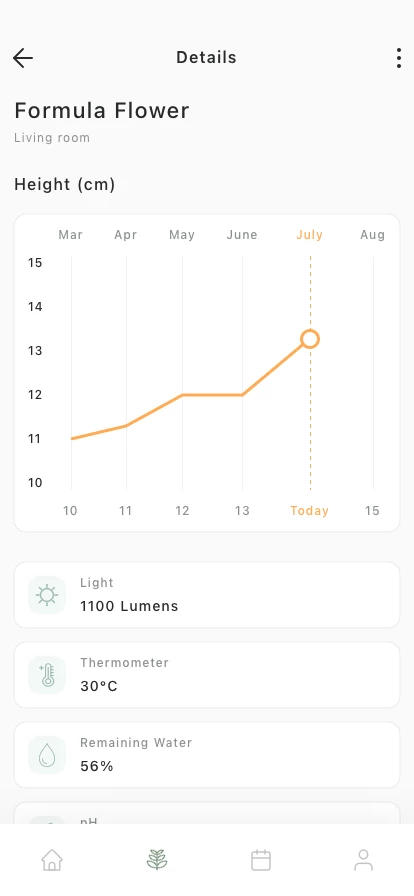This screenshot has height=896, width=414.
Task: Open the profile tab in bottom bar
Action: pos(363,859)
